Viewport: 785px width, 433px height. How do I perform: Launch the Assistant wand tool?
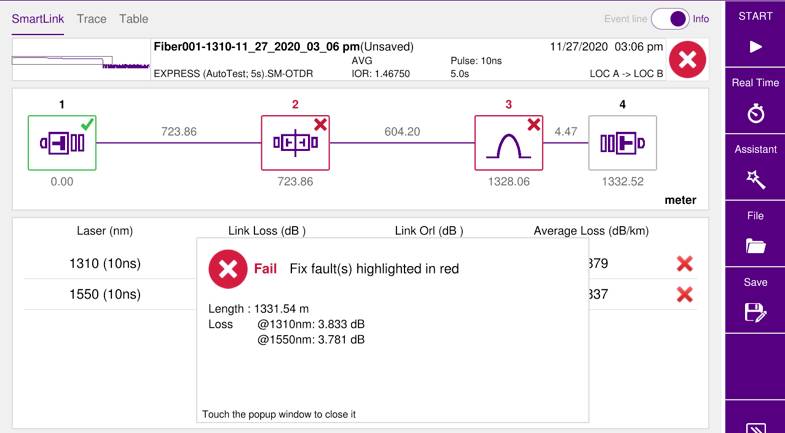pyautogui.click(x=755, y=169)
